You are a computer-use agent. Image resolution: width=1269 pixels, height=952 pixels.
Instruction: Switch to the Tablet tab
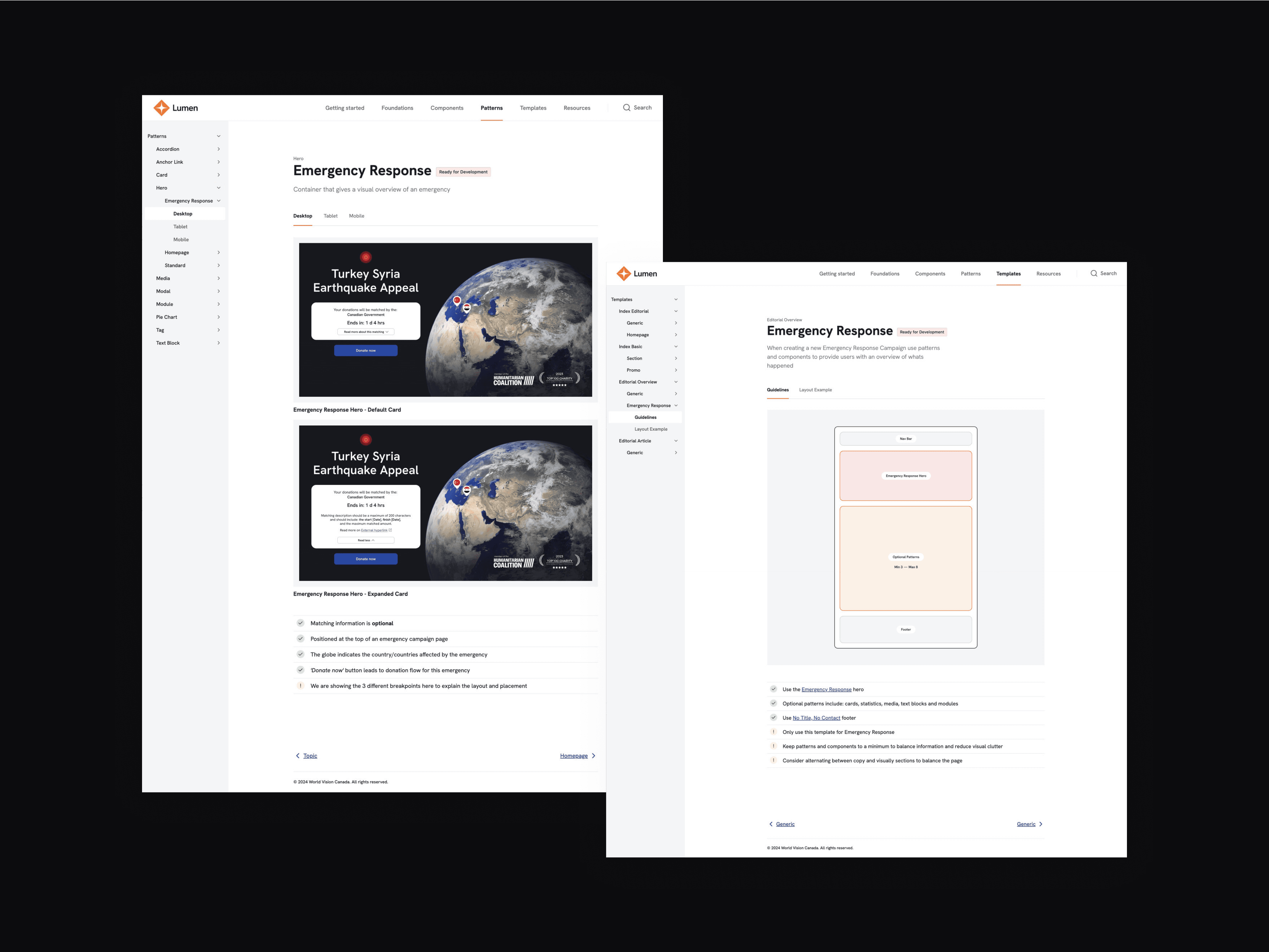point(331,216)
